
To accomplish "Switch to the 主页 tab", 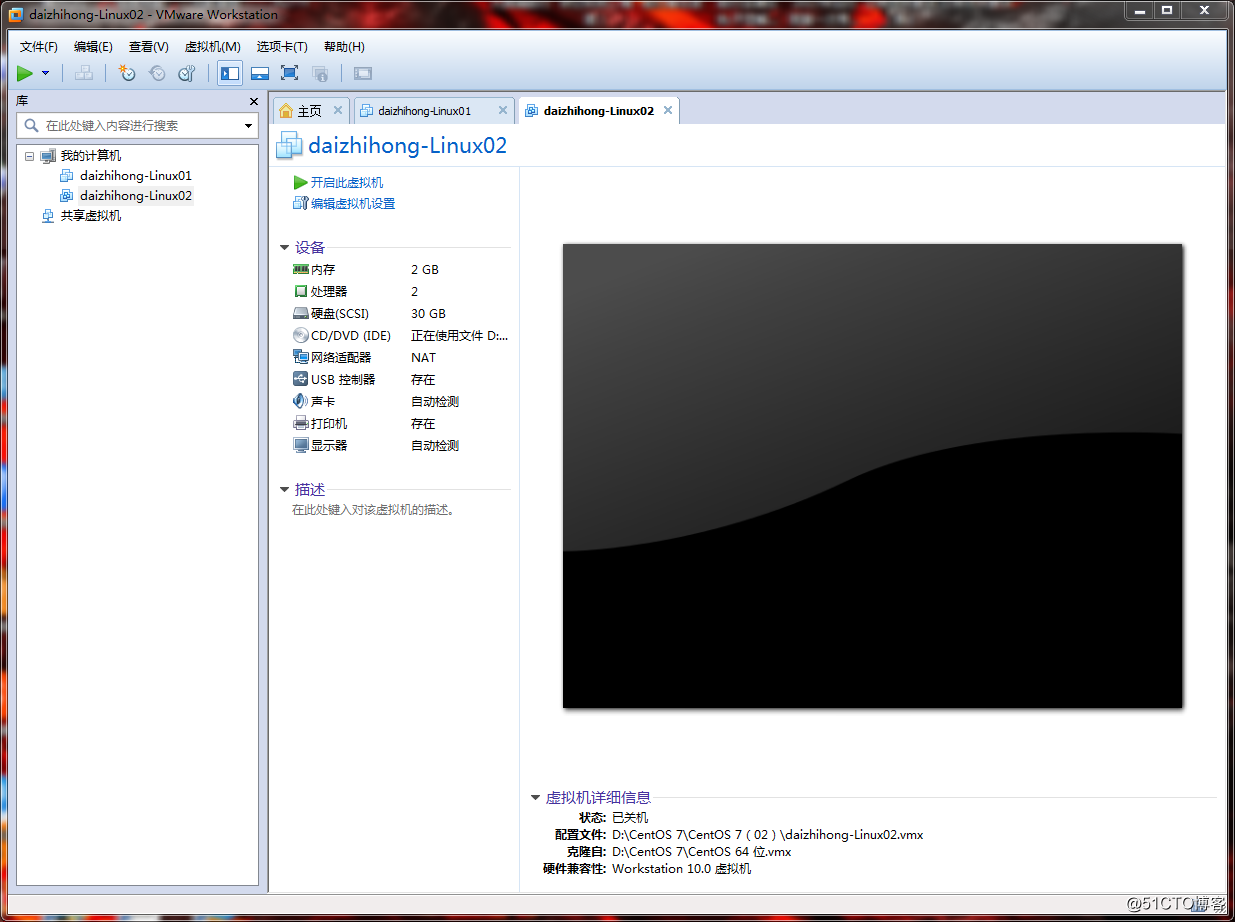I will click(310, 111).
